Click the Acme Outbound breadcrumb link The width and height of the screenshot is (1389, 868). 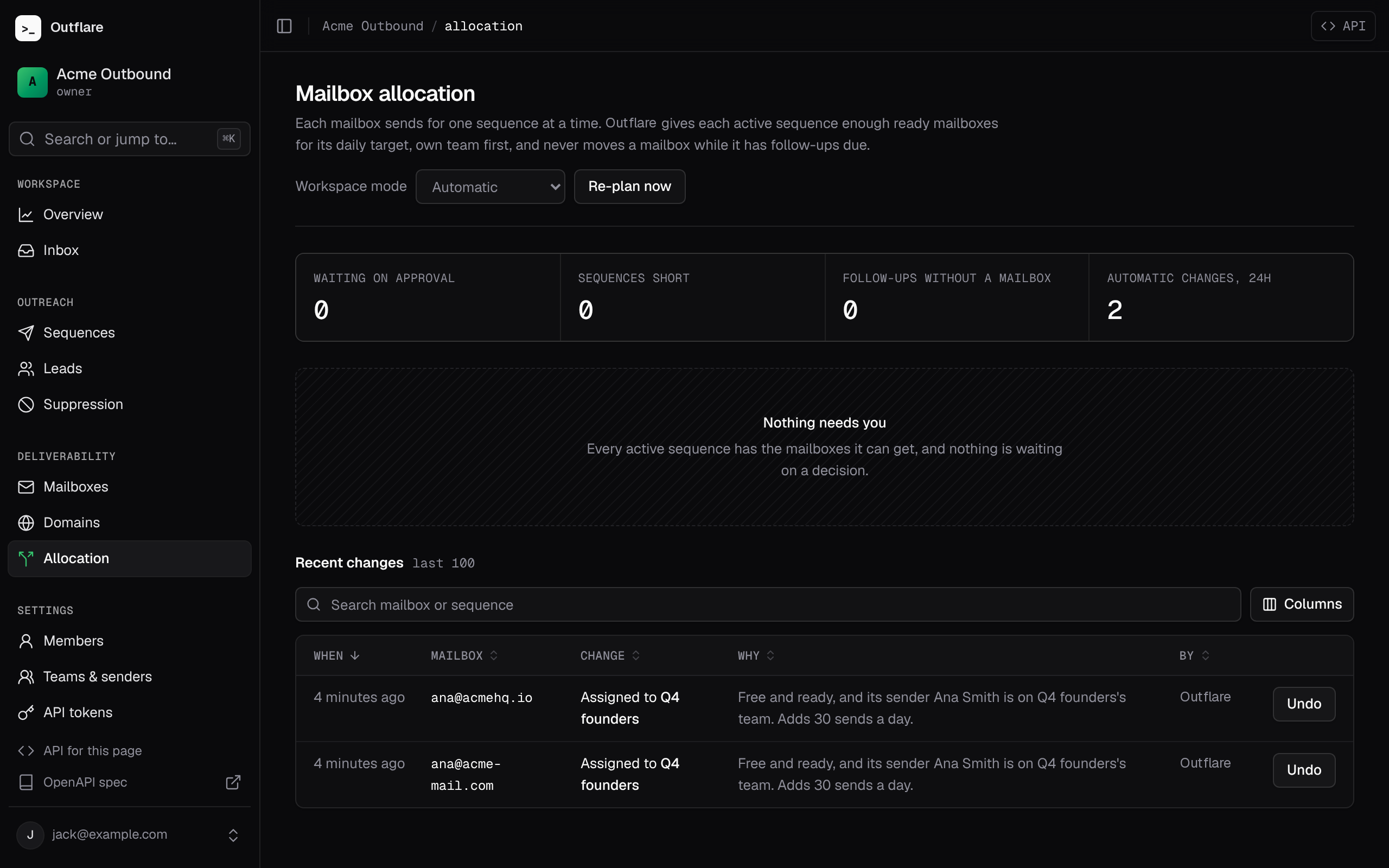pyautogui.click(x=373, y=26)
